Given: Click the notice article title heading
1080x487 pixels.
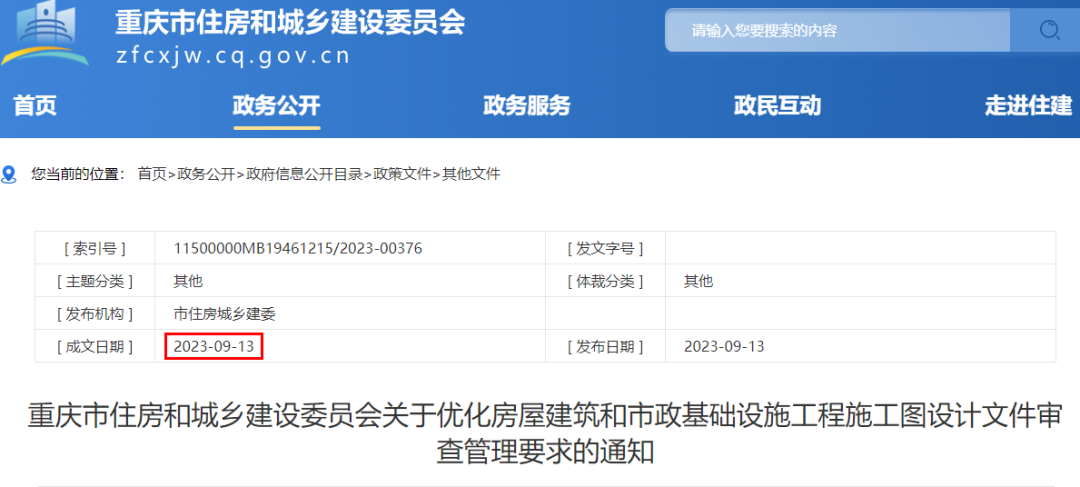Looking at the screenshot, I should [x=545, y=433].
